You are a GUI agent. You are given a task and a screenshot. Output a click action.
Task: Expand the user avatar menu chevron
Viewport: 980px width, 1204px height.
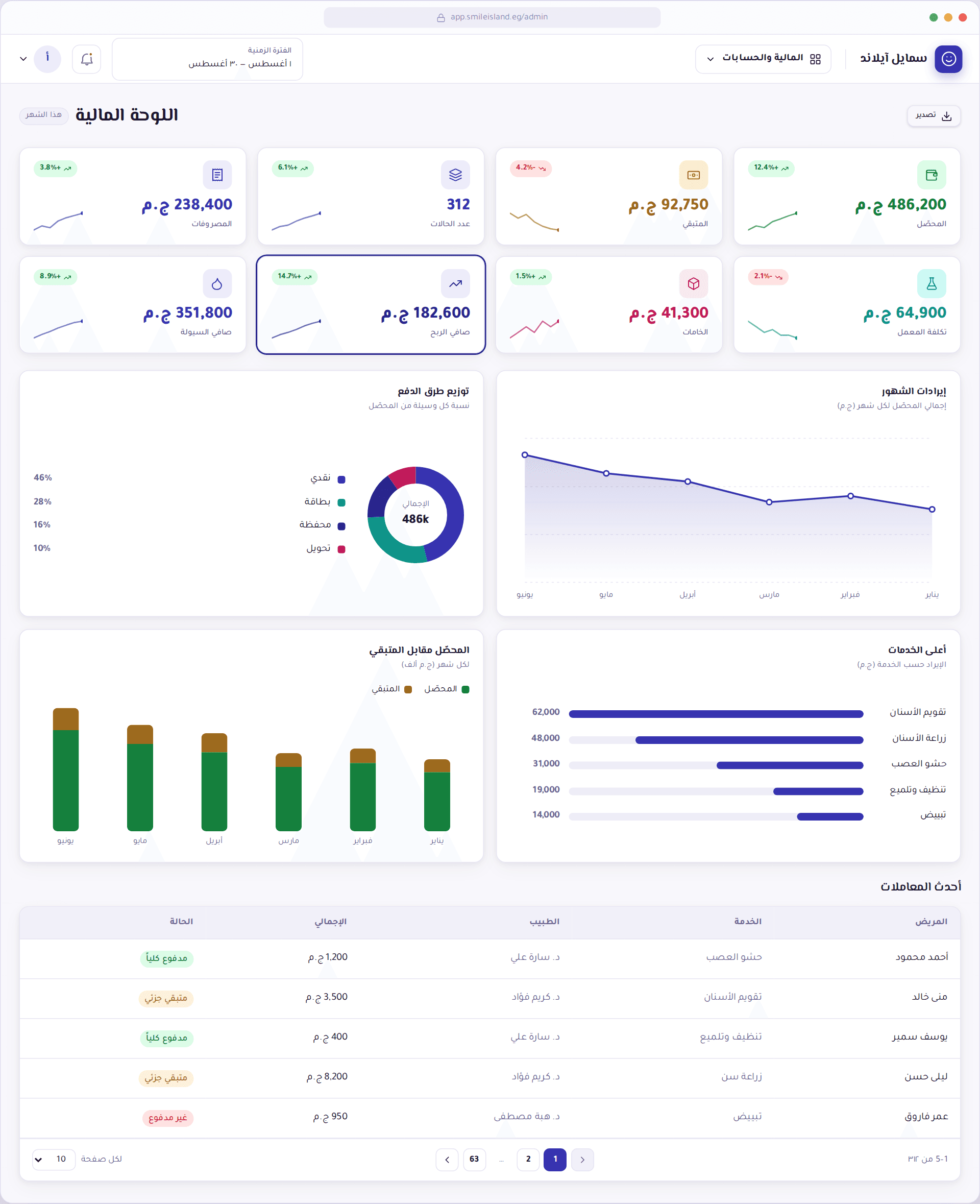pos(23,59)
